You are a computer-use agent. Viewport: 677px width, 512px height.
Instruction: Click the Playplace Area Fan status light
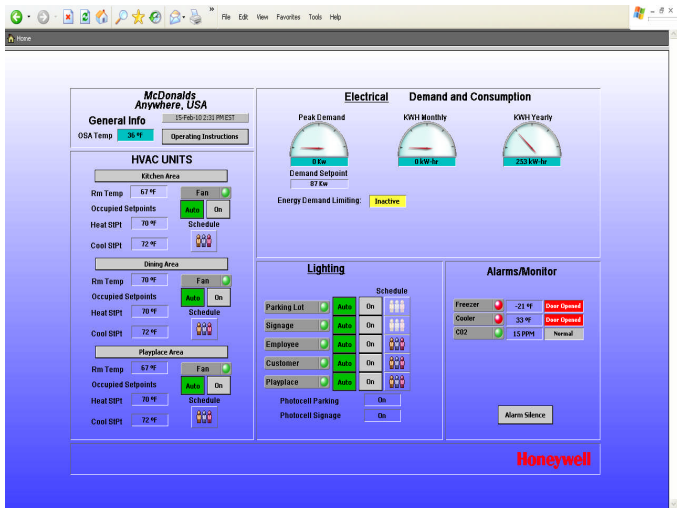click(226, 369)
